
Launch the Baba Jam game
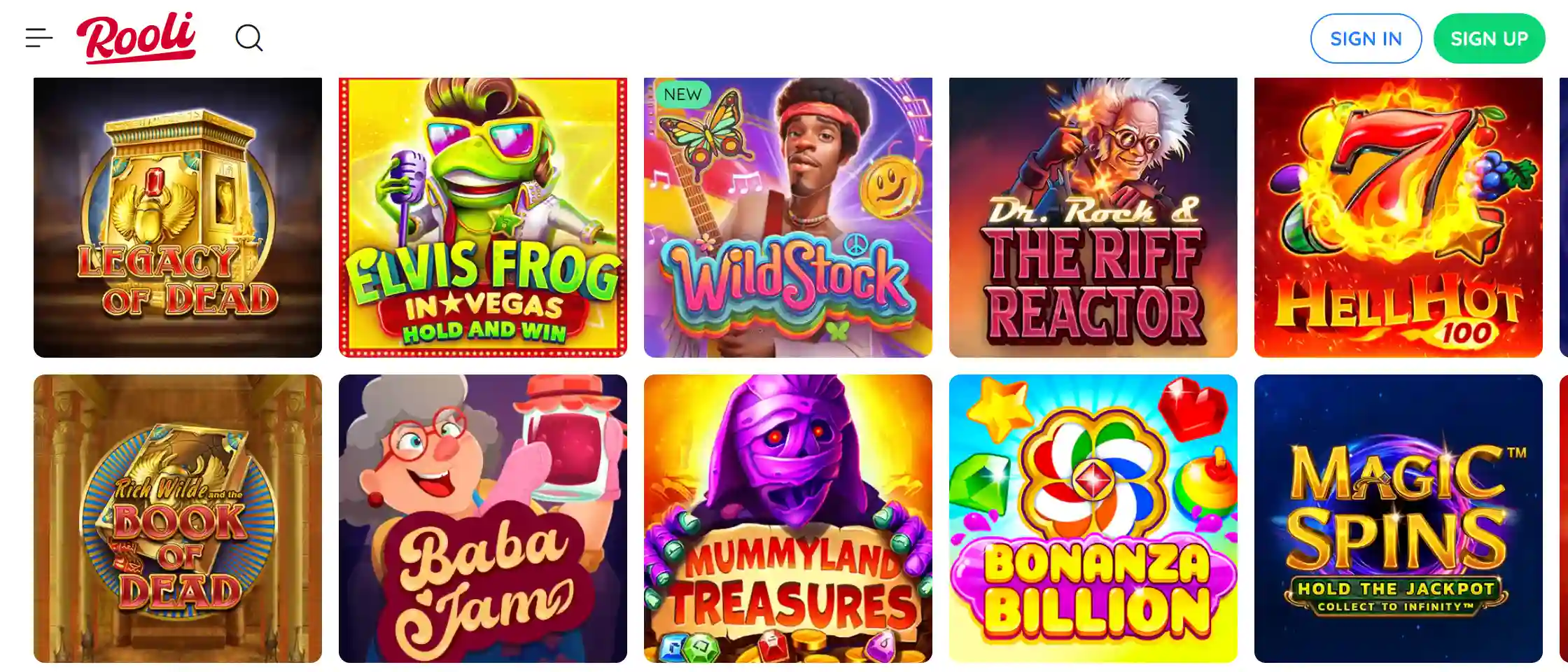(483, 519)
